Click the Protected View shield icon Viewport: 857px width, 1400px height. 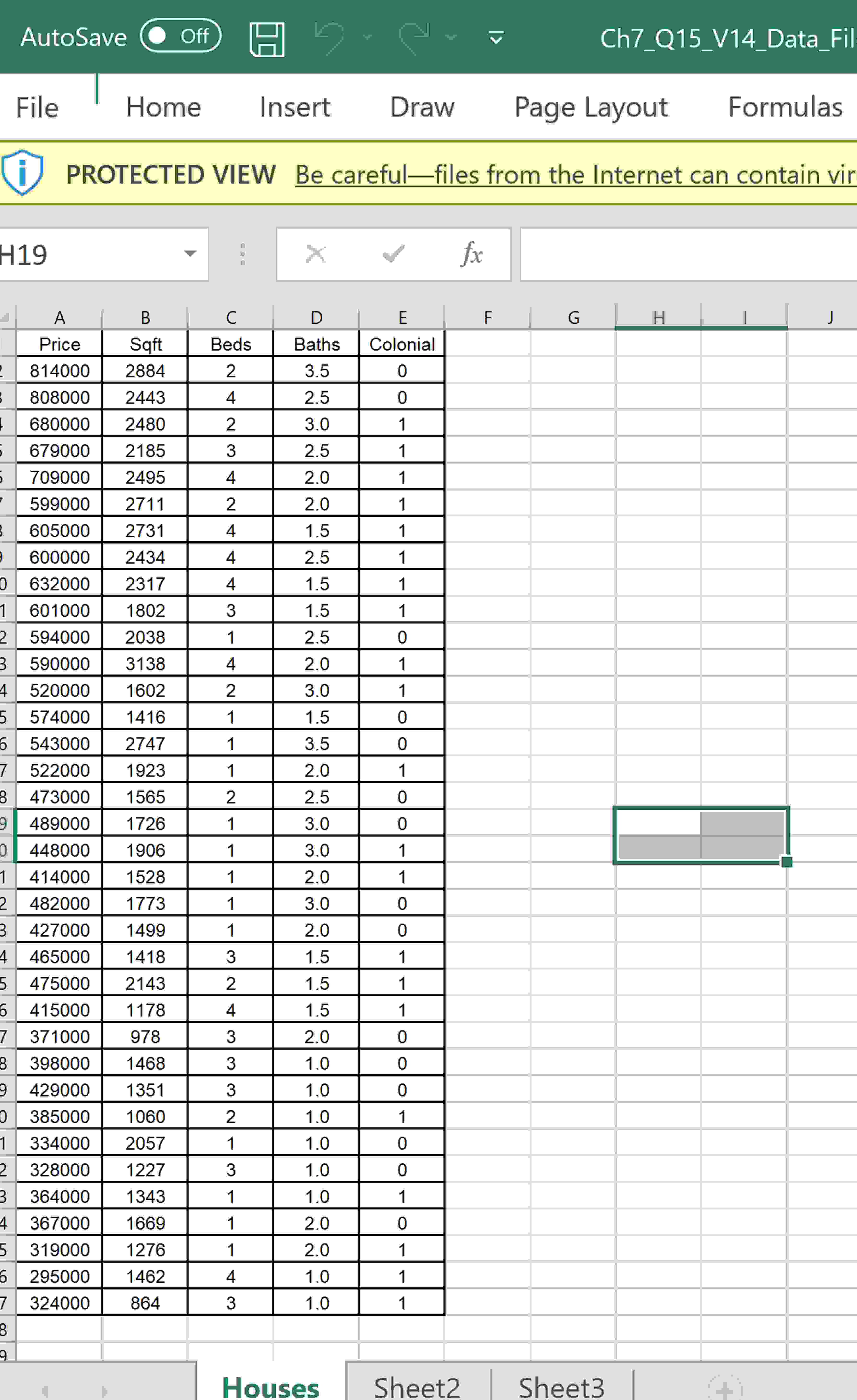click(x=22, y=174)
